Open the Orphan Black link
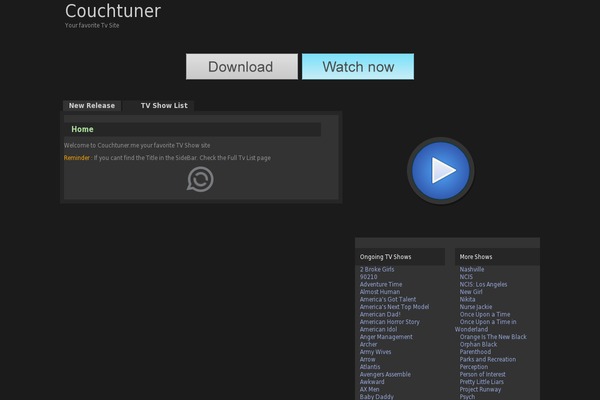Screen dimensions: 600x400 point(478,344)
